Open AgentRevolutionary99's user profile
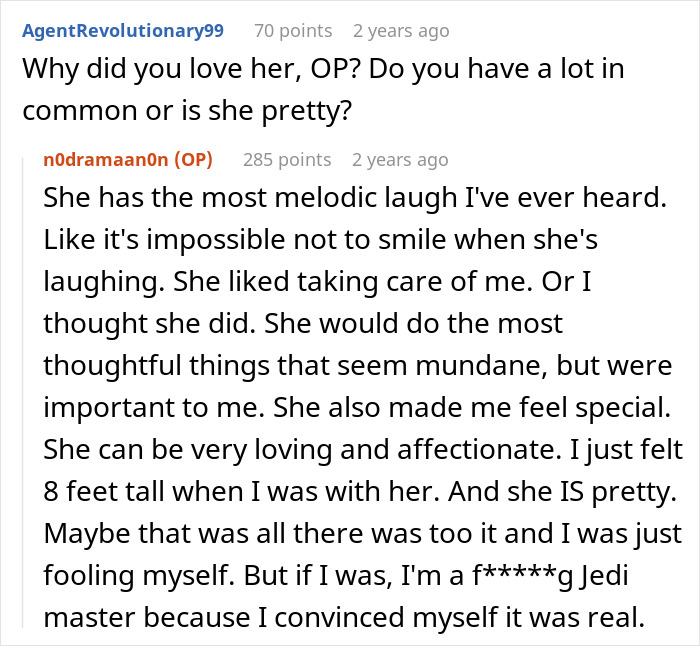Viewport: 700px width, 646px height. click(x=122, y=31)
